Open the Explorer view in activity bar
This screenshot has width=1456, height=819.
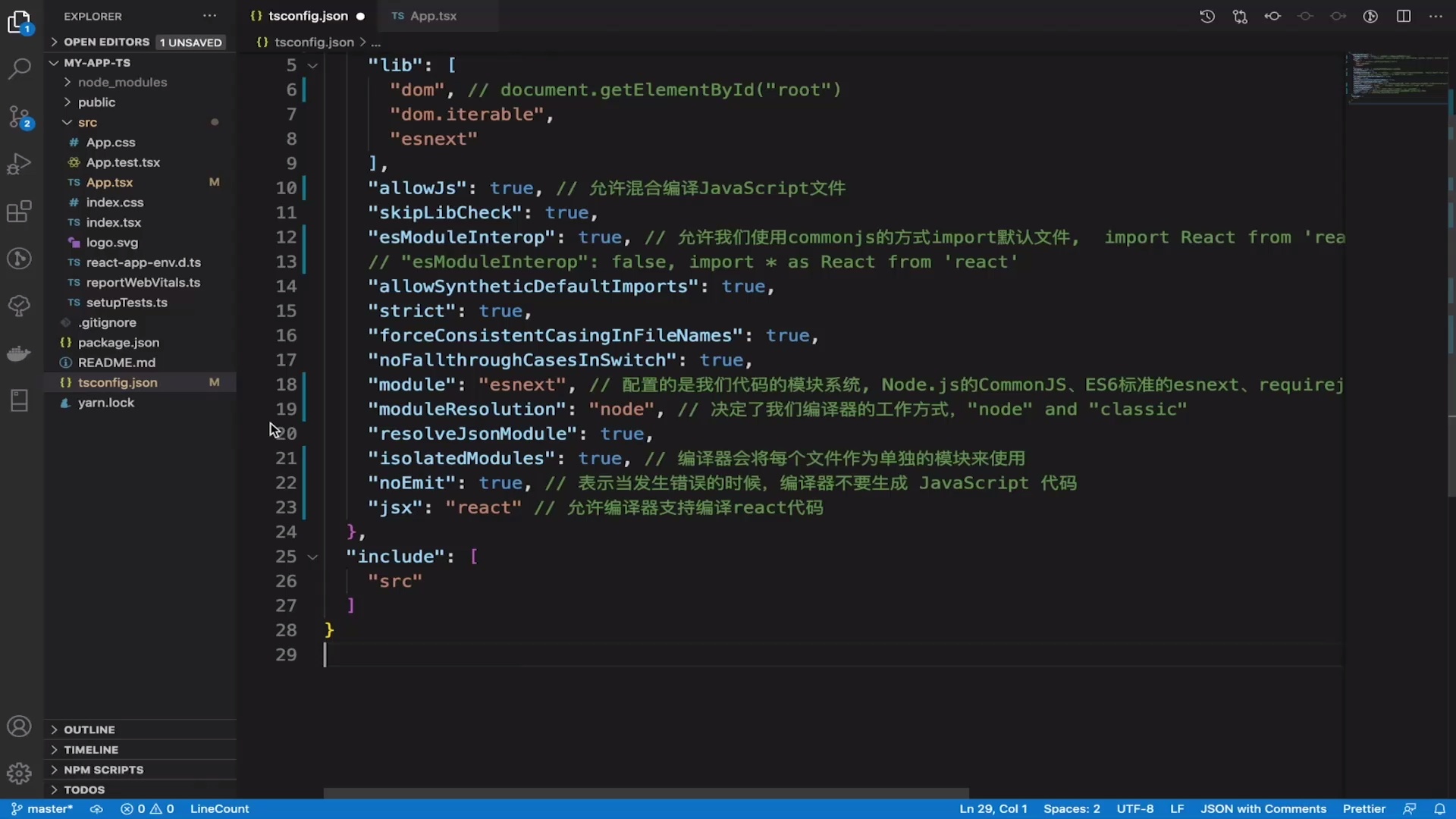tap(19, 23)
